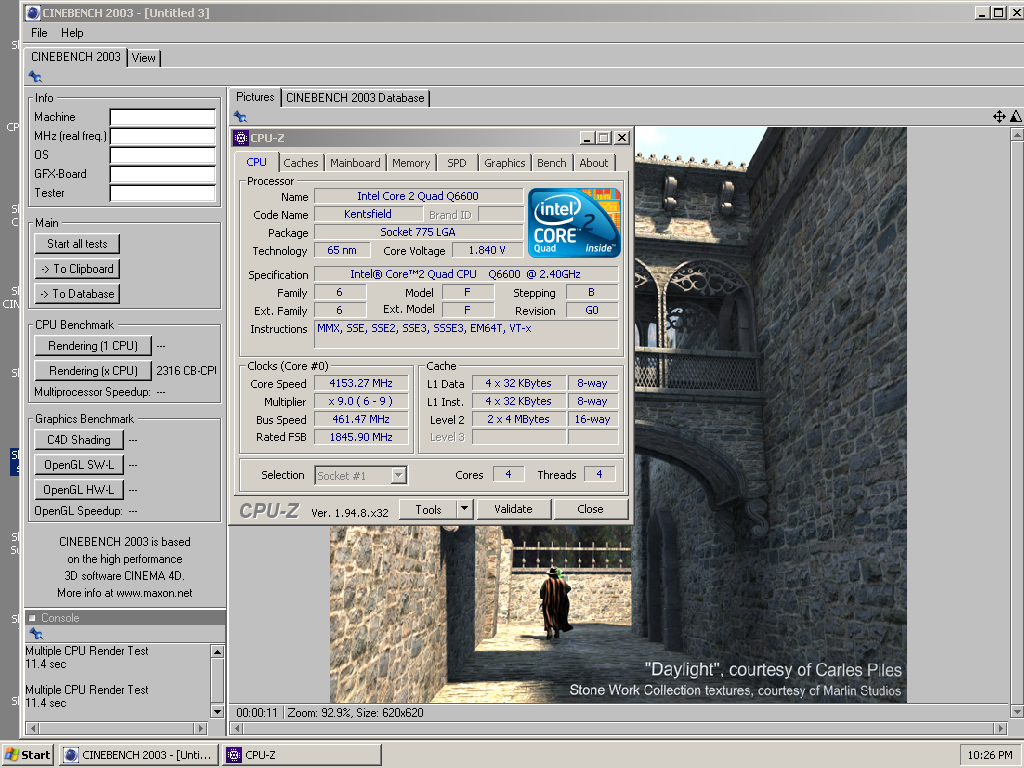Click the zoom triangle icon in picture viewer
Viewport: 1024px width, 768px height.
1016,117
